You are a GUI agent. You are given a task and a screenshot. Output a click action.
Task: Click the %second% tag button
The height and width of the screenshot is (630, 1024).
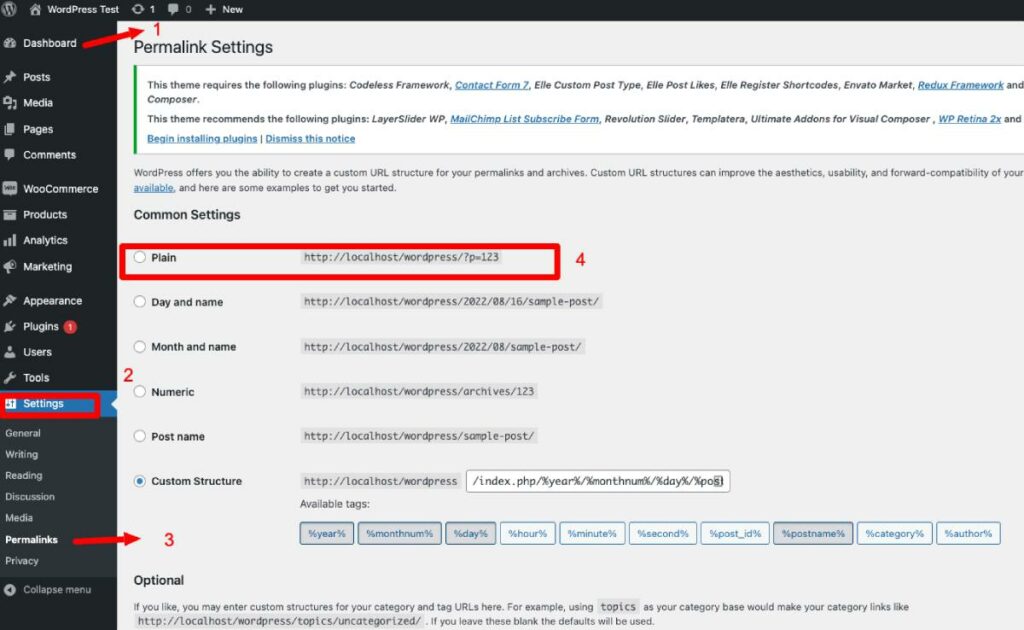point(663,533)
